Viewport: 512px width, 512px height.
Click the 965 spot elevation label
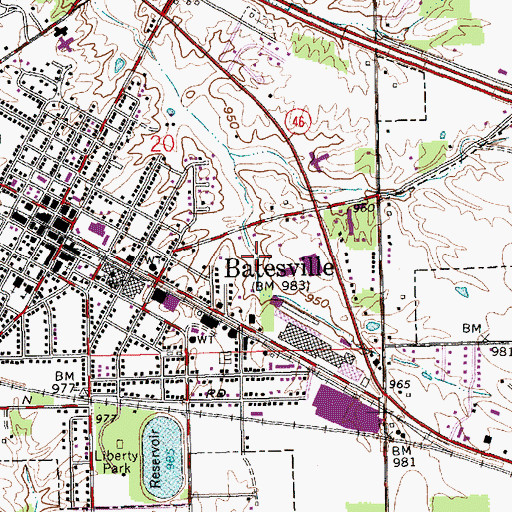tap(399, 384)
